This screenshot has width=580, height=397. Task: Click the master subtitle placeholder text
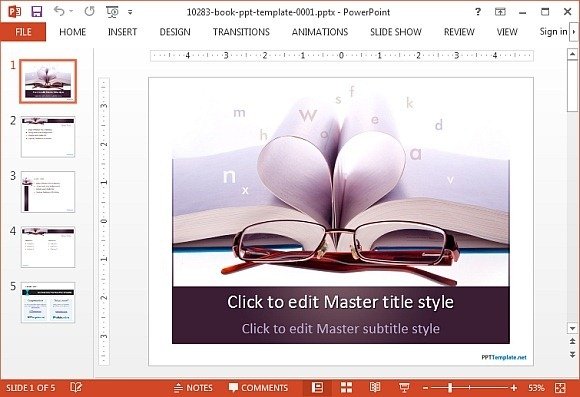tap(341, 329)
